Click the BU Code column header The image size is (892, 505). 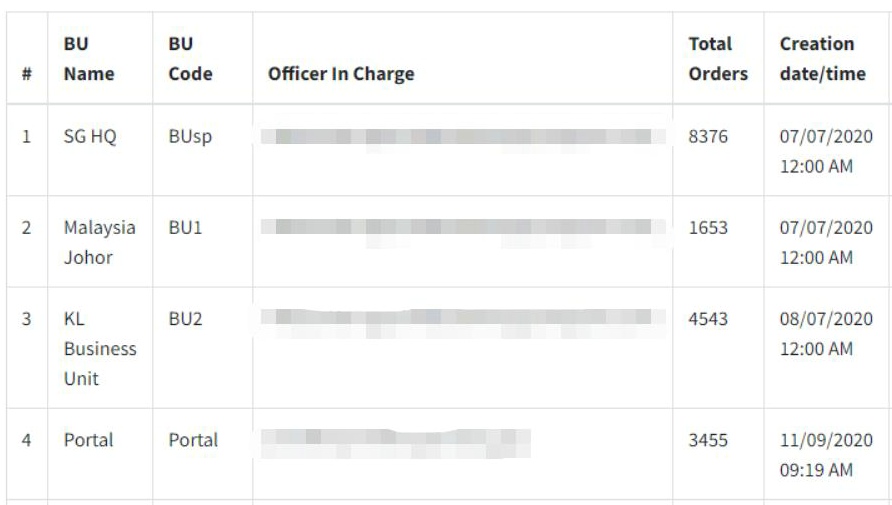(x=190, y=59)
